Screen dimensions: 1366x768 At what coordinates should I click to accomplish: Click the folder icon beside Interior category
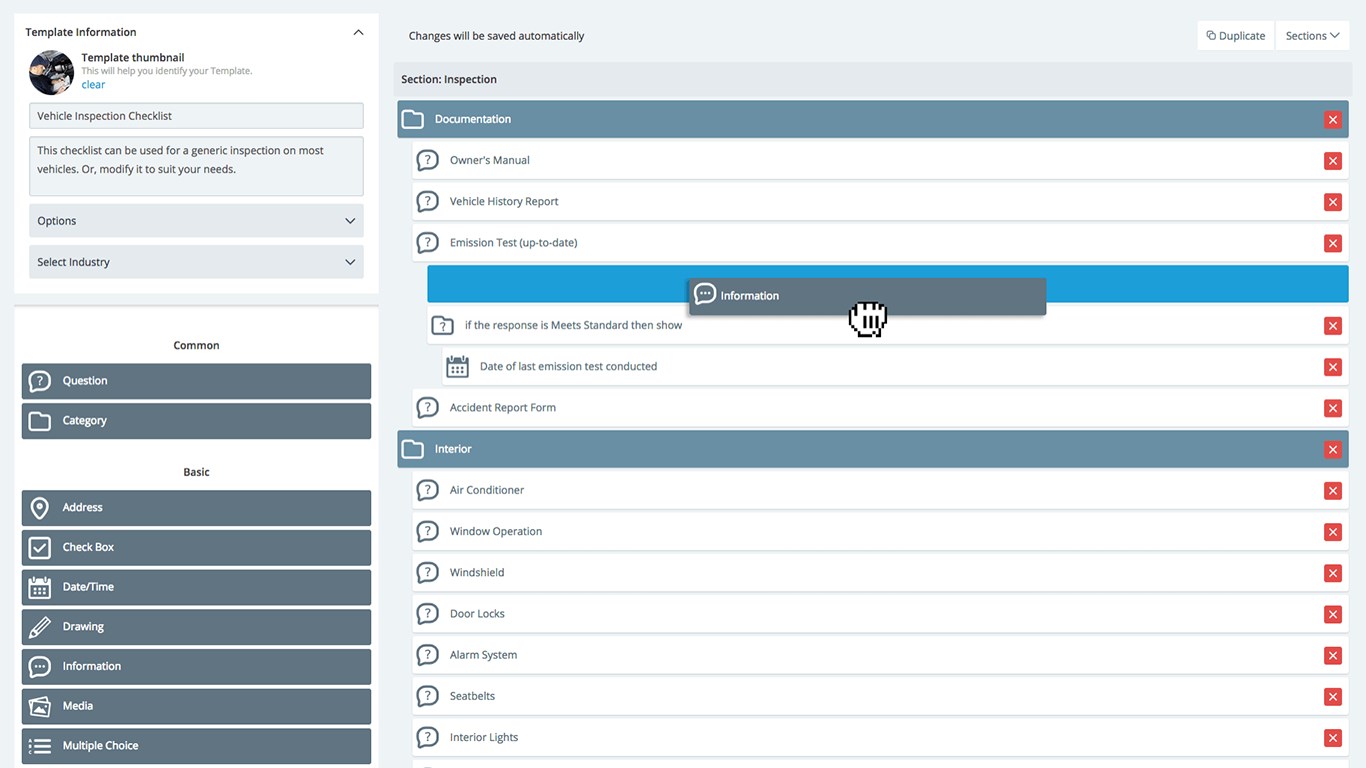click(412, 450)
